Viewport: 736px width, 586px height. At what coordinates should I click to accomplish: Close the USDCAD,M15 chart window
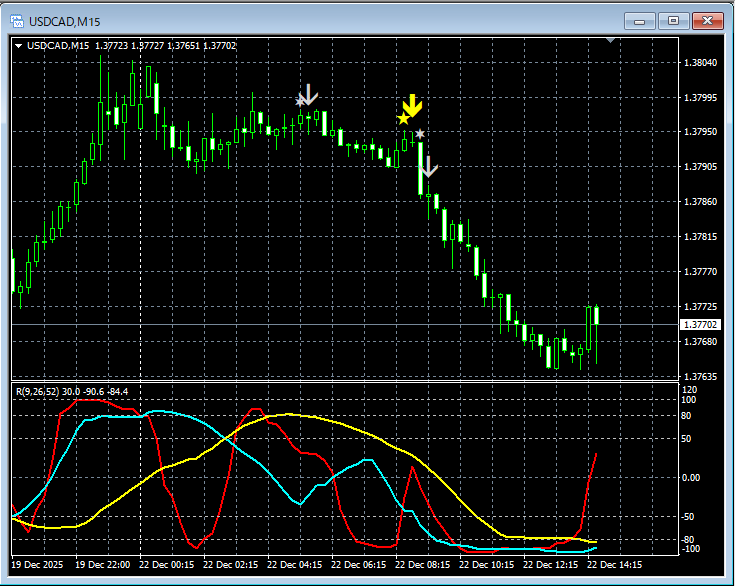707,21
